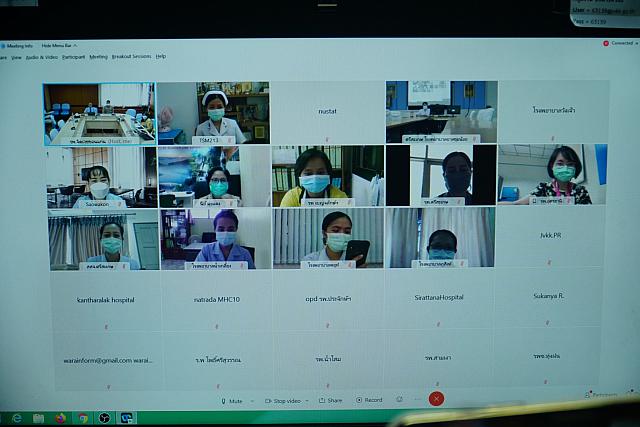This screenshot has width=640, height=427.
Task: Select the kantharalak hospital participant tile
Action: tap(105, 299)
